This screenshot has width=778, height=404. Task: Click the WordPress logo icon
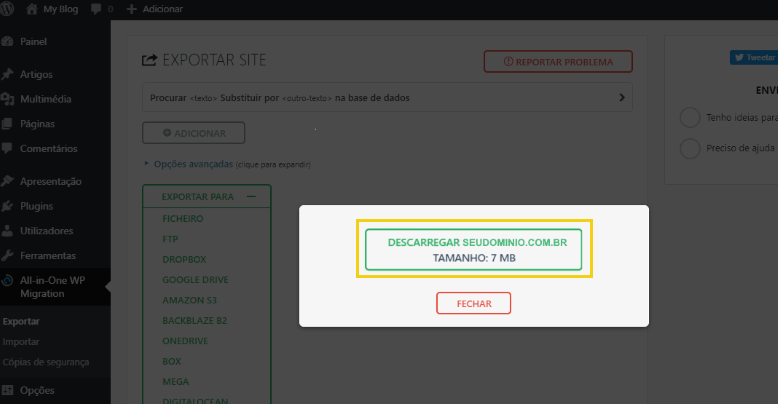6,9
